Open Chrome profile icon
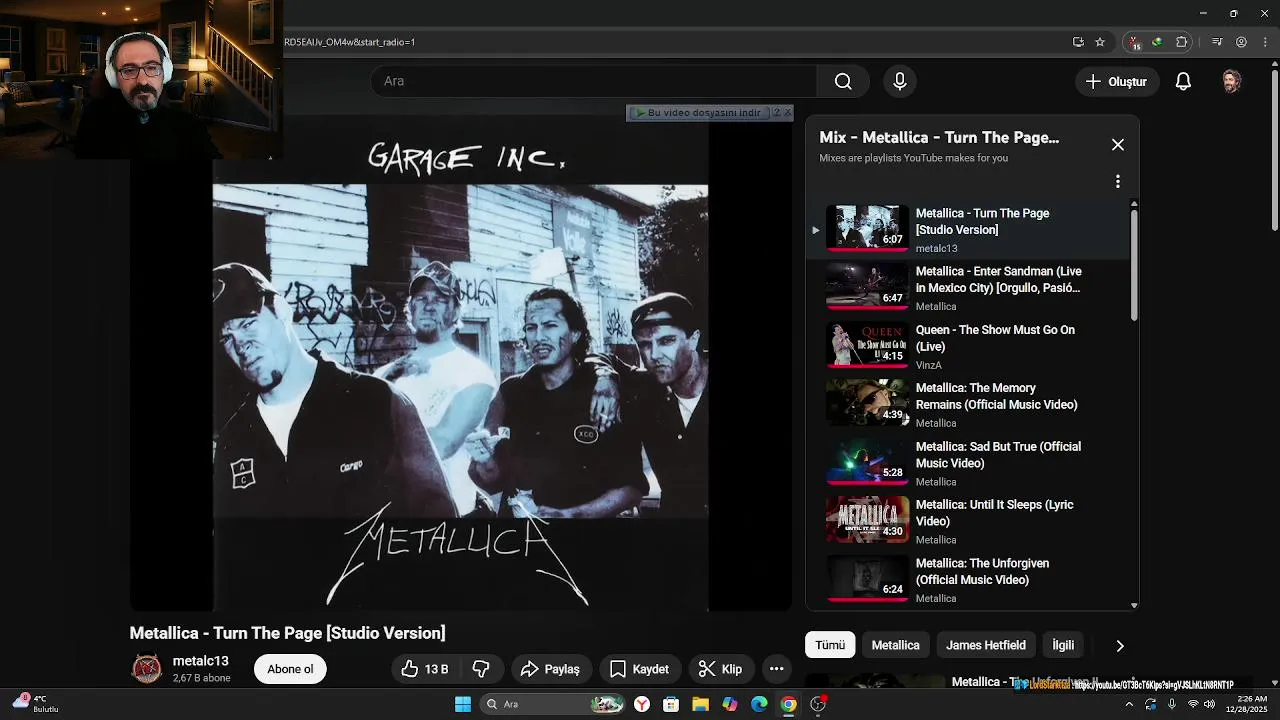 coord(1241,42)
